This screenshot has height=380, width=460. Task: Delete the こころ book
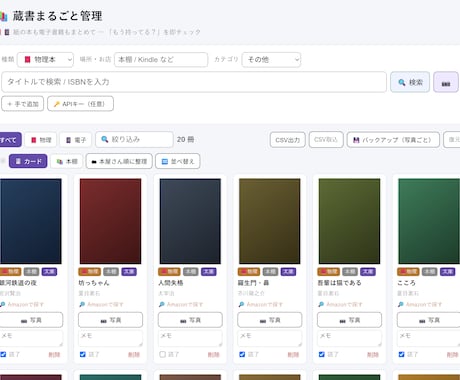(452, 355)
